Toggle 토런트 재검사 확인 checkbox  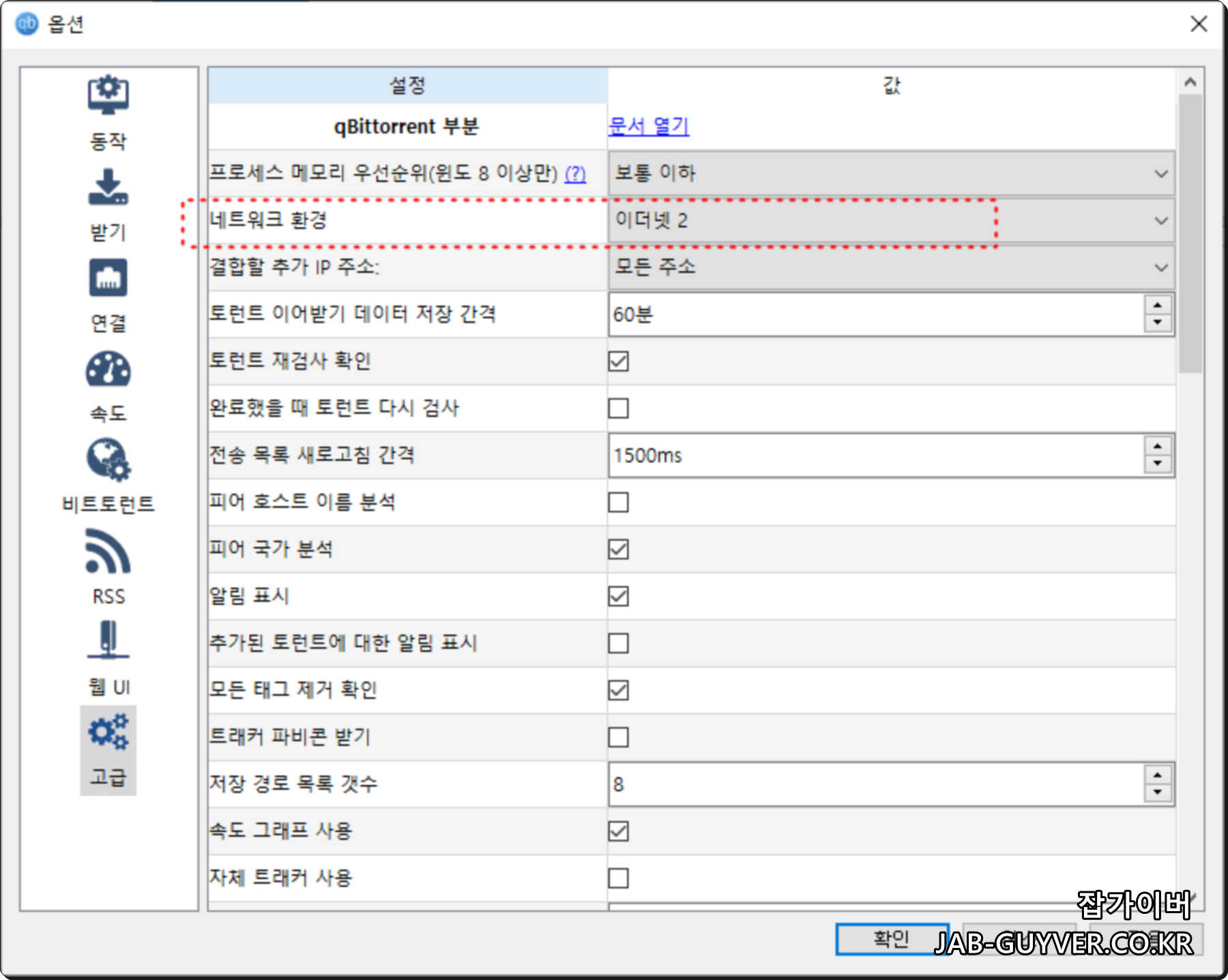(x=618, y=361)
